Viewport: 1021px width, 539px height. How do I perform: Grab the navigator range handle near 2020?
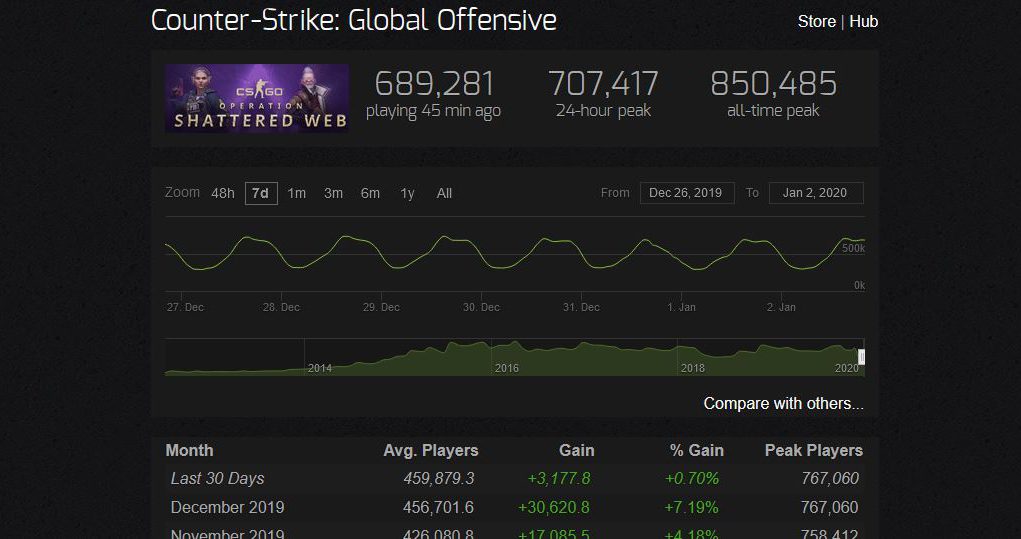point(861,357)
